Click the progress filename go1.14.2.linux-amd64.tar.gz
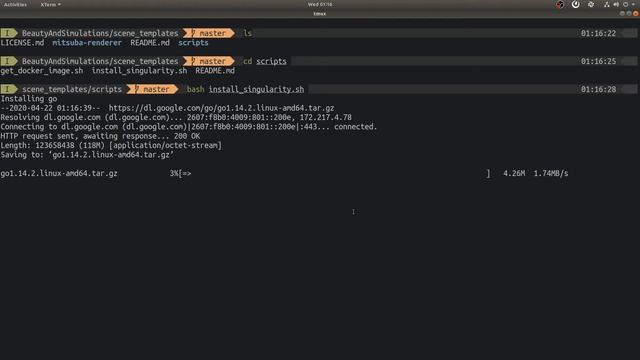The width and height of the screenshot is (640, 360). coord(59,173)
